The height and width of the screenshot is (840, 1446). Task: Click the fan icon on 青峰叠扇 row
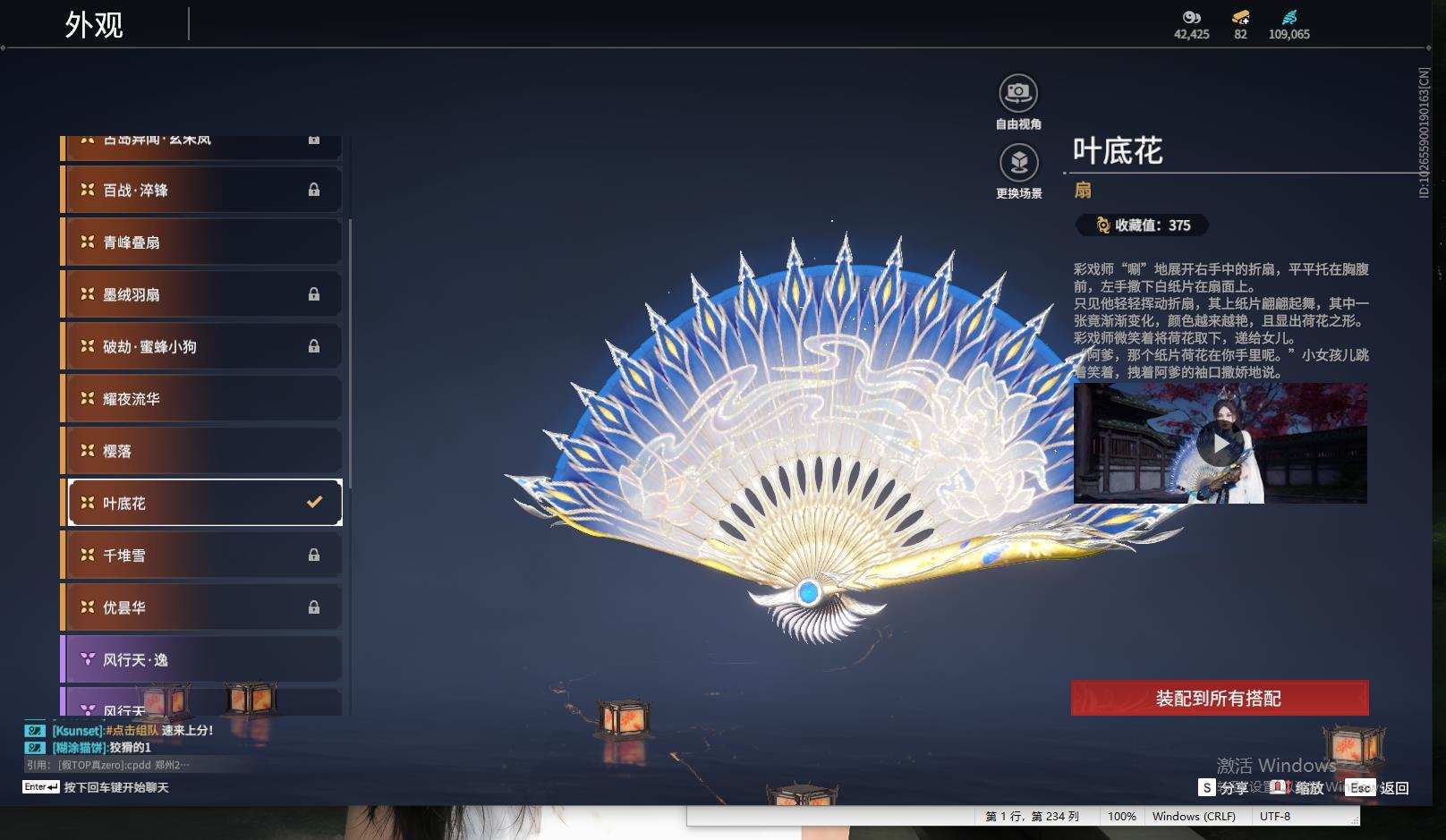(87, 242)
